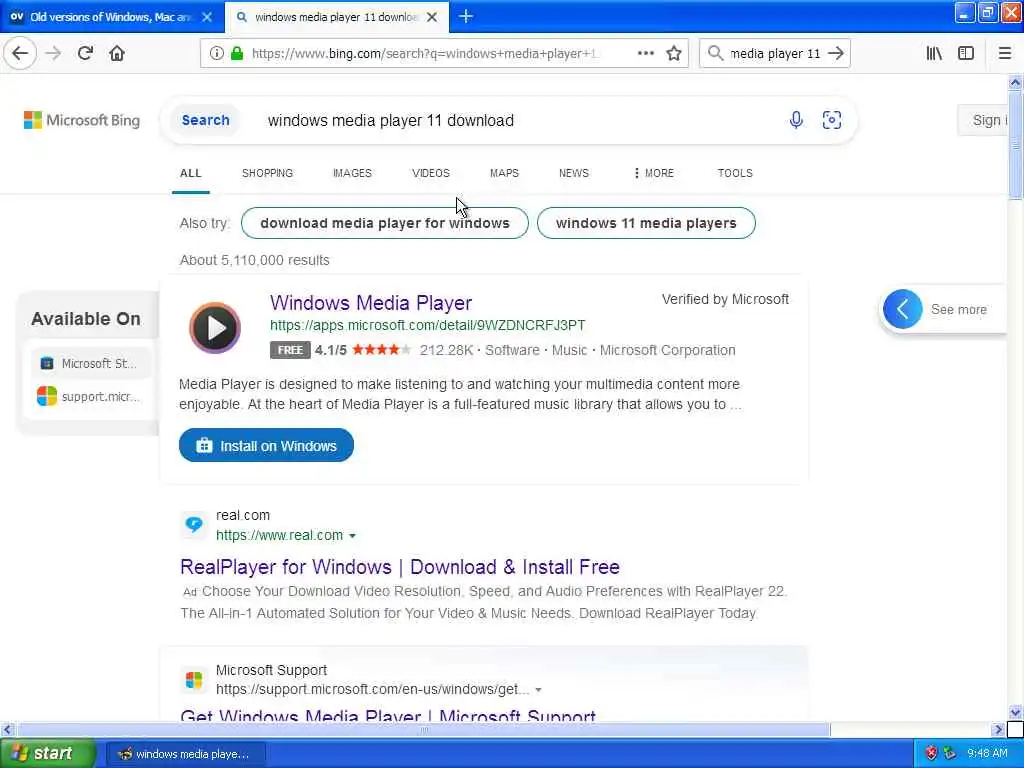This screenshot has height=768, width=1024.
Task: Click the real.com www.real.com URL
Action: 280,536
